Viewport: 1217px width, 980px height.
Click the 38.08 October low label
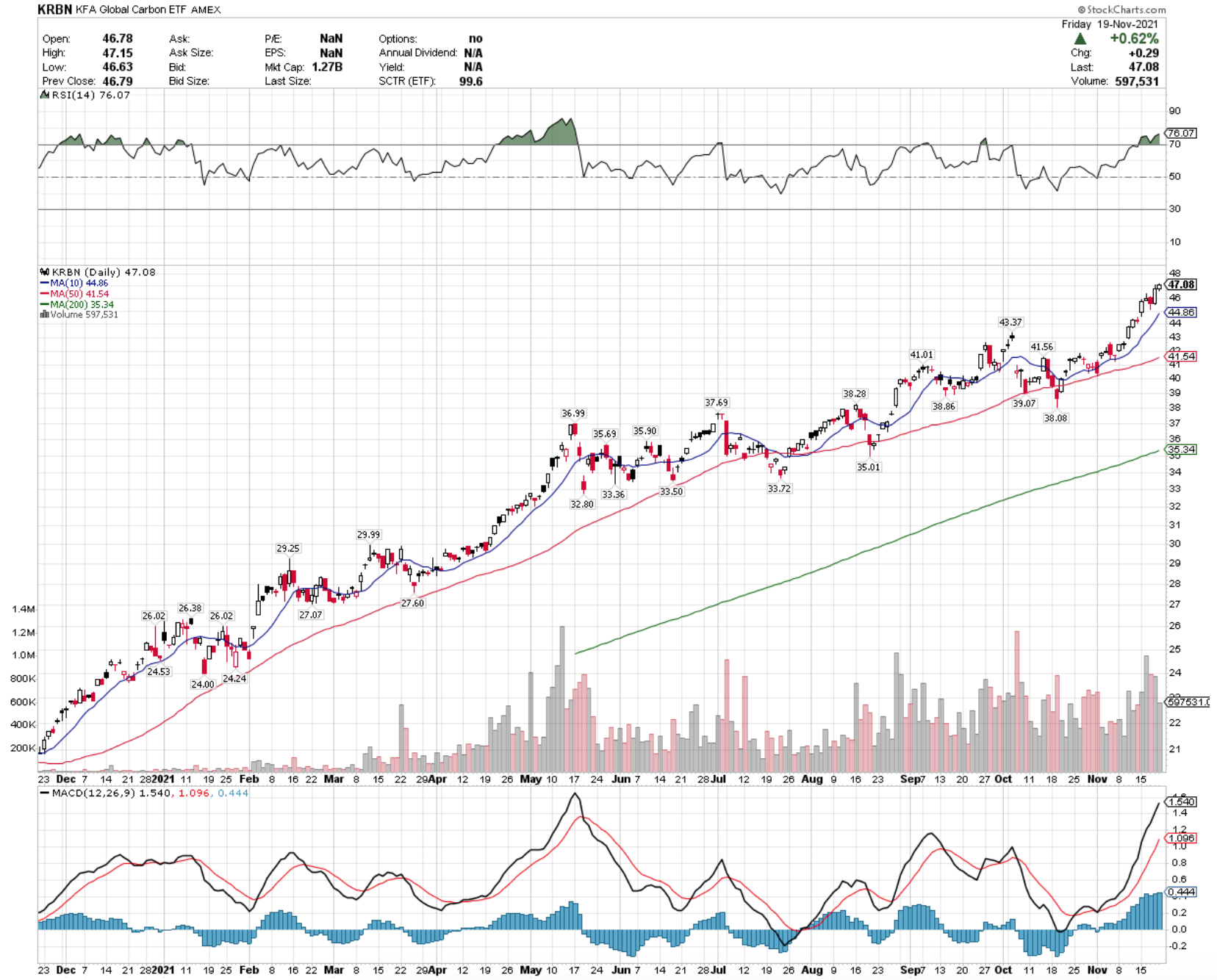[x=1055, y=418]
